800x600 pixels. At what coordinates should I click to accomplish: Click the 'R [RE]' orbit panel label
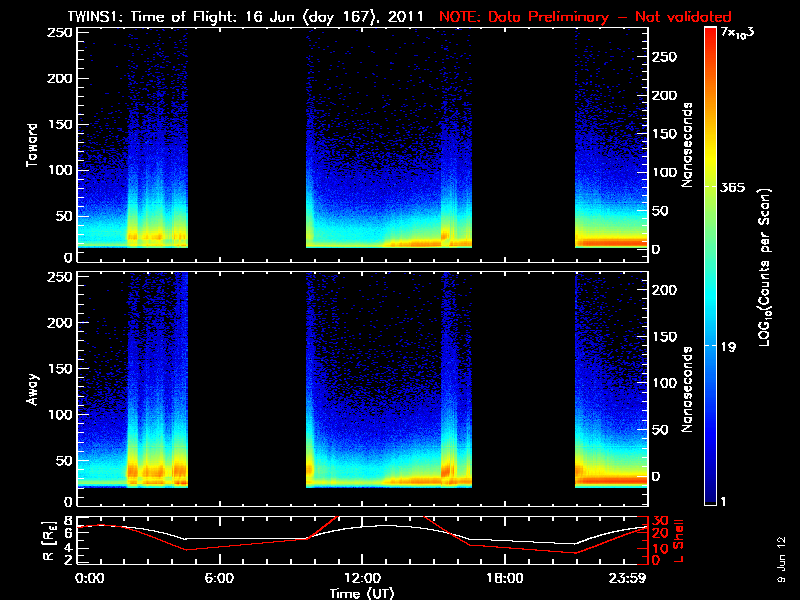pyautogui.click(x=35, y=540)
